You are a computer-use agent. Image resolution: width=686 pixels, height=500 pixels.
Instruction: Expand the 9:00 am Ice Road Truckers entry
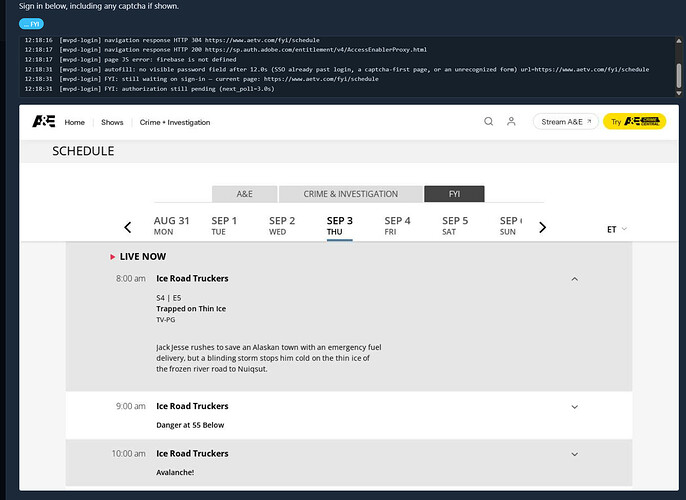[575, 407]
